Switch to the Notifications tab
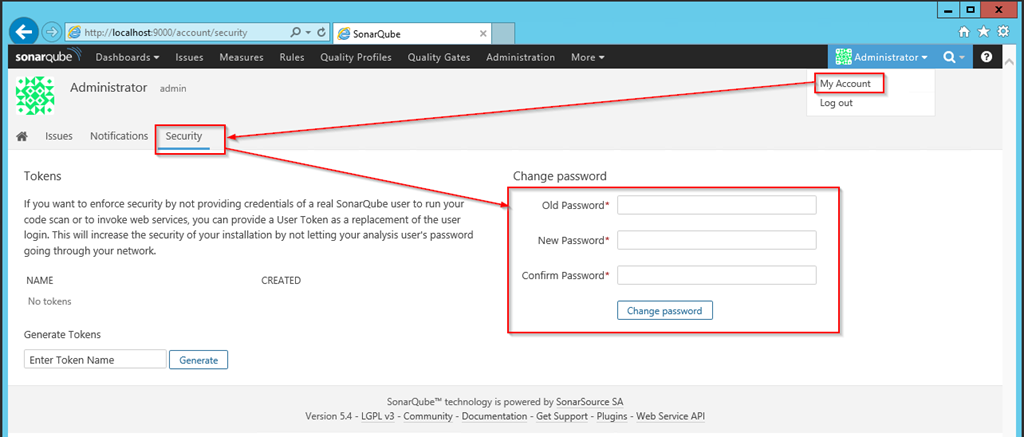The height and width of the screenshot is (437, 1024). (x=119, y=136)
